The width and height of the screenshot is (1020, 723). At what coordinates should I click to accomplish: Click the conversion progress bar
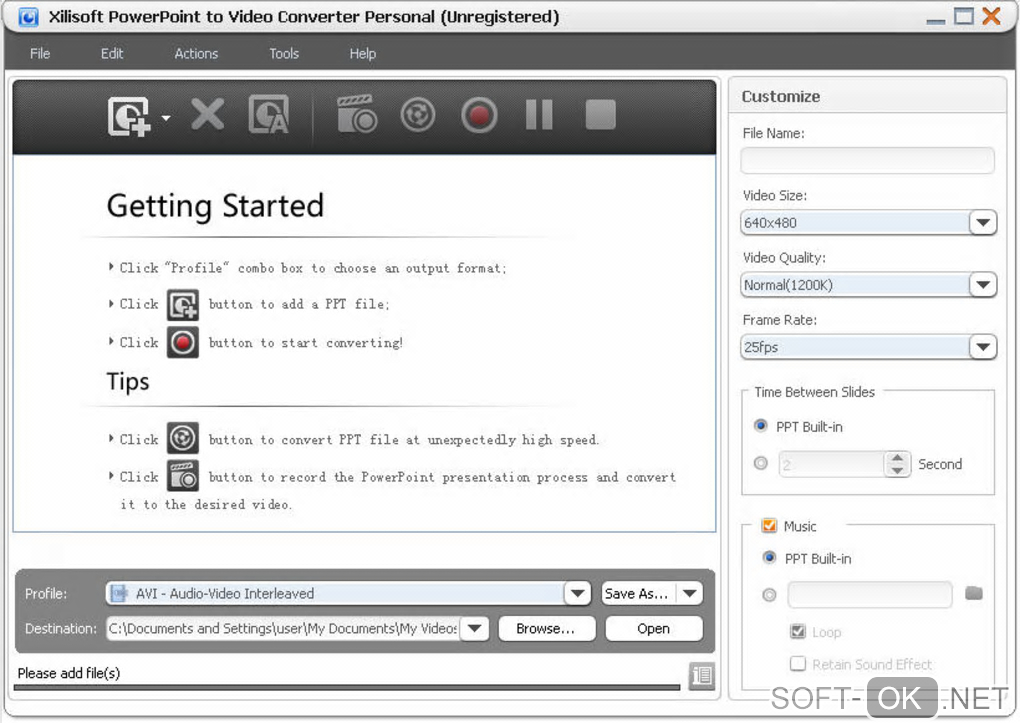[x=347, y=687]
